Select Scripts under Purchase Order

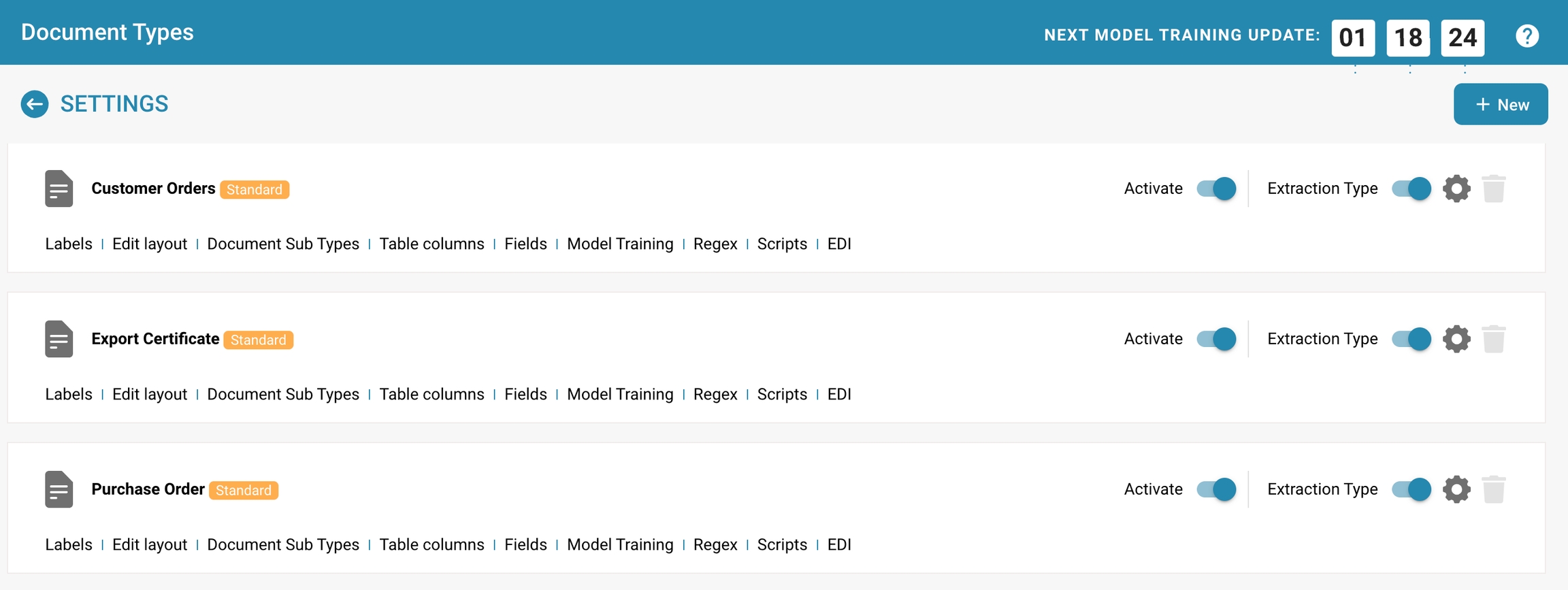782,545
